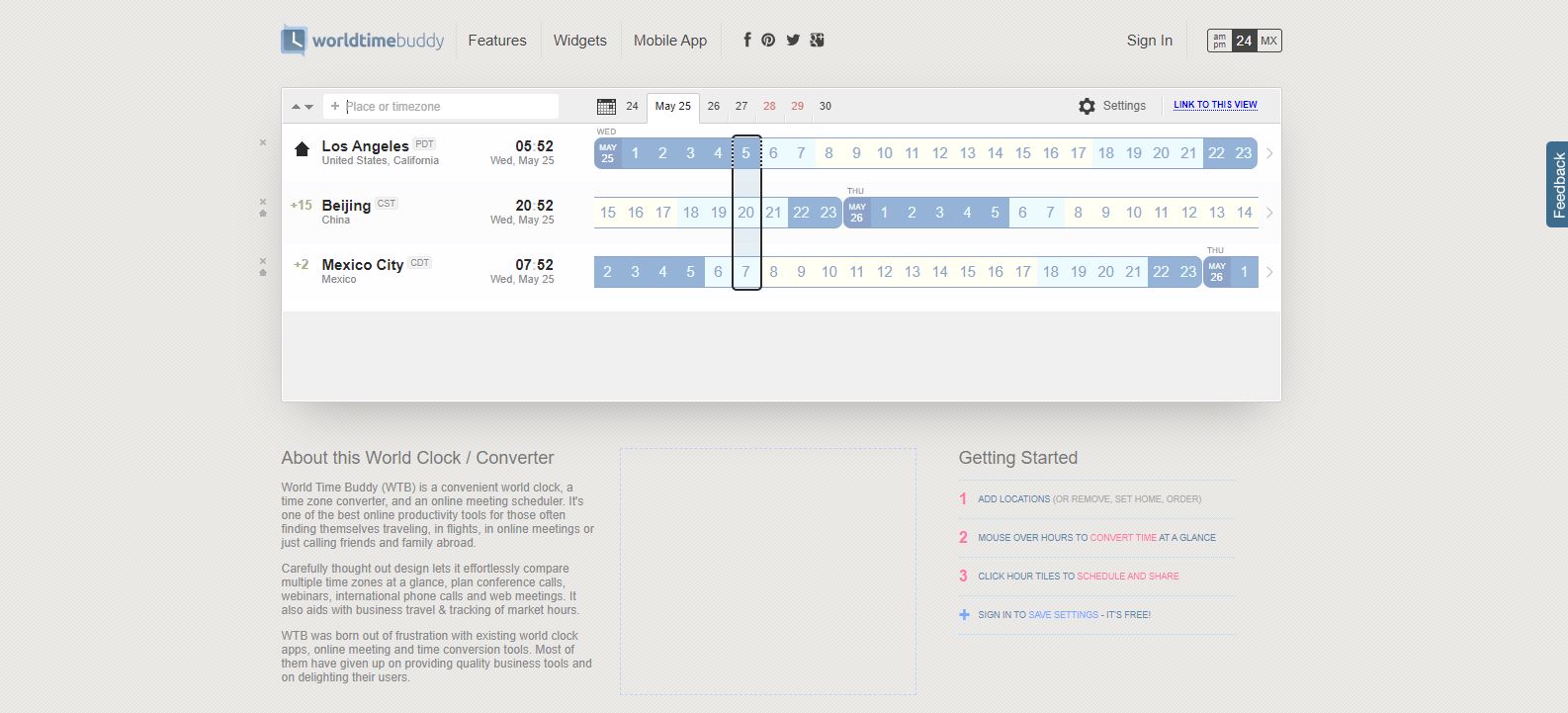The image size is (1568, 713).
Task: Click the Sign In link
Action: pyautogui.click(x=1150, y=41)
